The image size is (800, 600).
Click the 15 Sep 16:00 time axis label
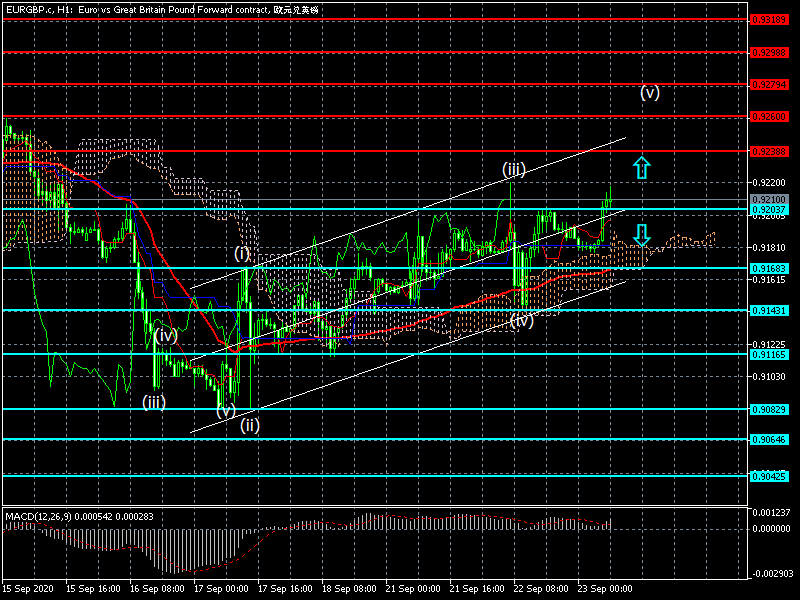pyautogui.click(x=93, y=588)
